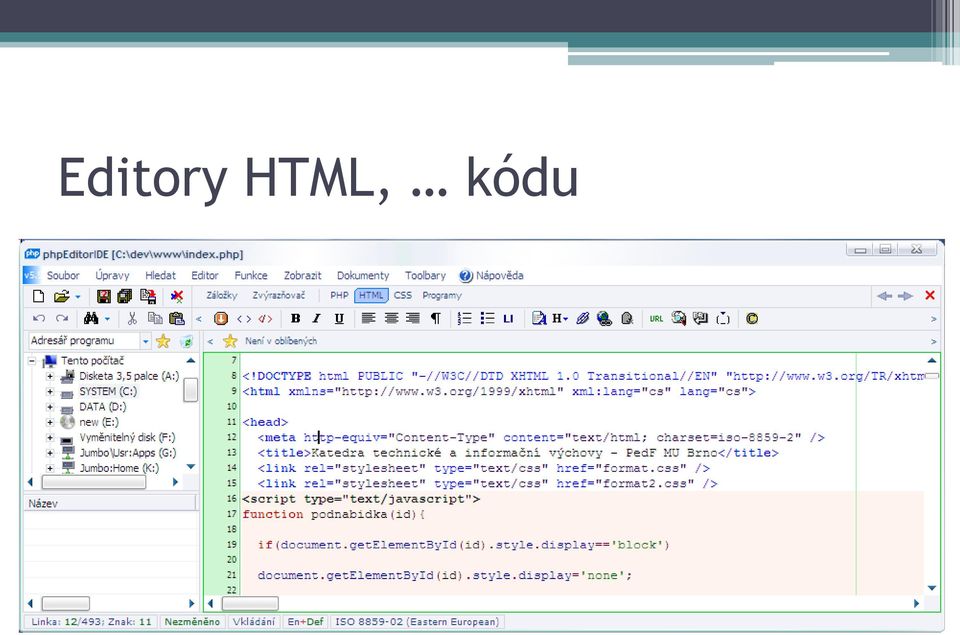Click the Undo arrow
The height and width of the screenshot is (635, 960).
click(x=39, y=318)
